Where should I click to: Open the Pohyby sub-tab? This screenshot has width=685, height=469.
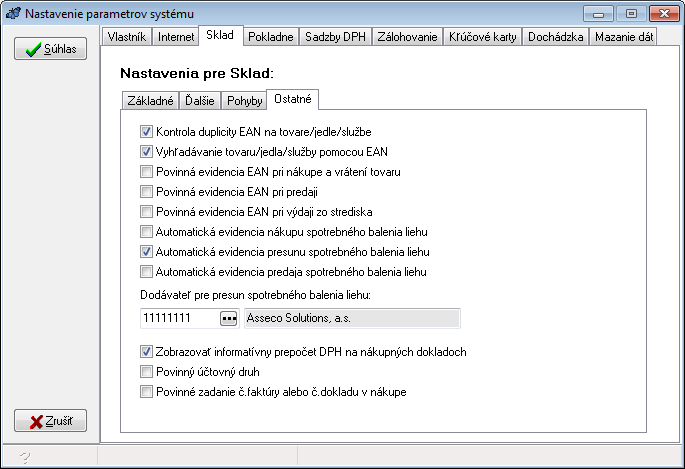coord(244,101)
